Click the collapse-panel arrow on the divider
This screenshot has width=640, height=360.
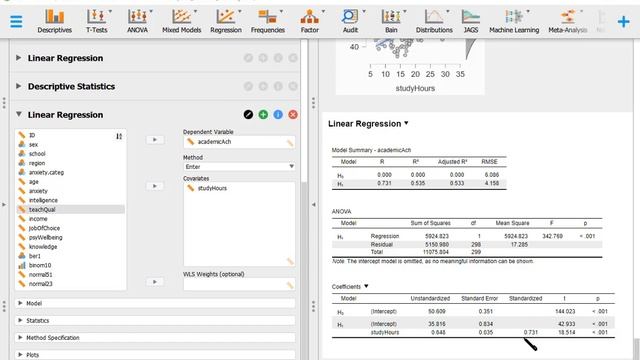point(313,204)
